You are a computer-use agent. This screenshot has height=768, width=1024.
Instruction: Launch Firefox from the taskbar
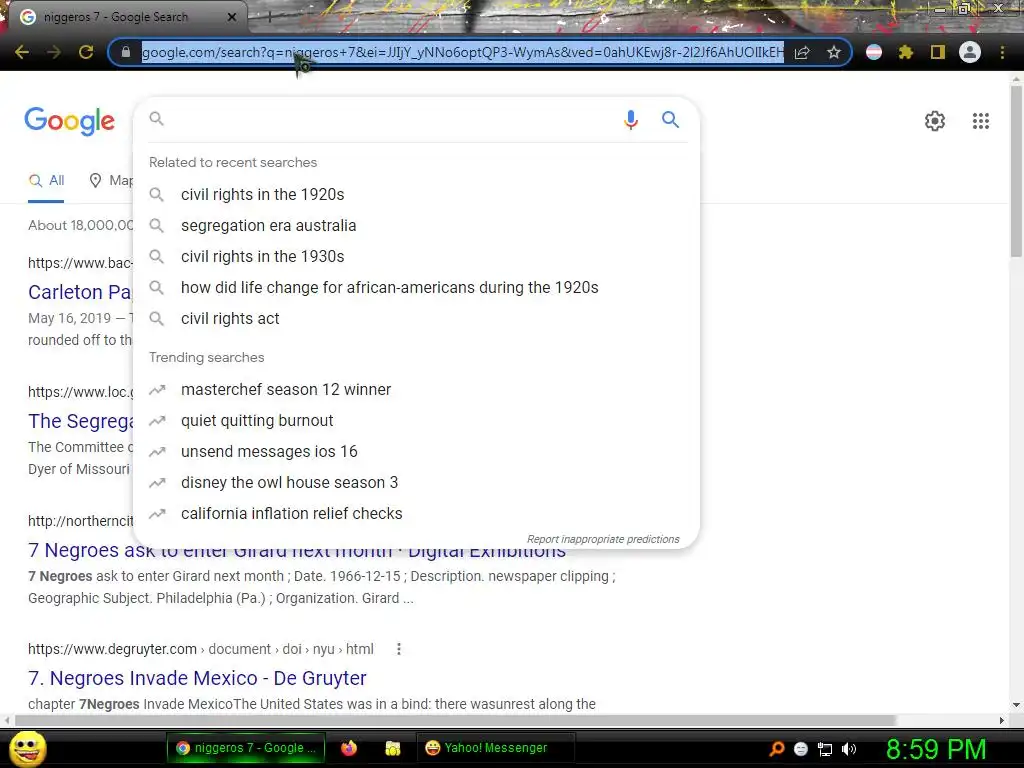tap(349, 748)
